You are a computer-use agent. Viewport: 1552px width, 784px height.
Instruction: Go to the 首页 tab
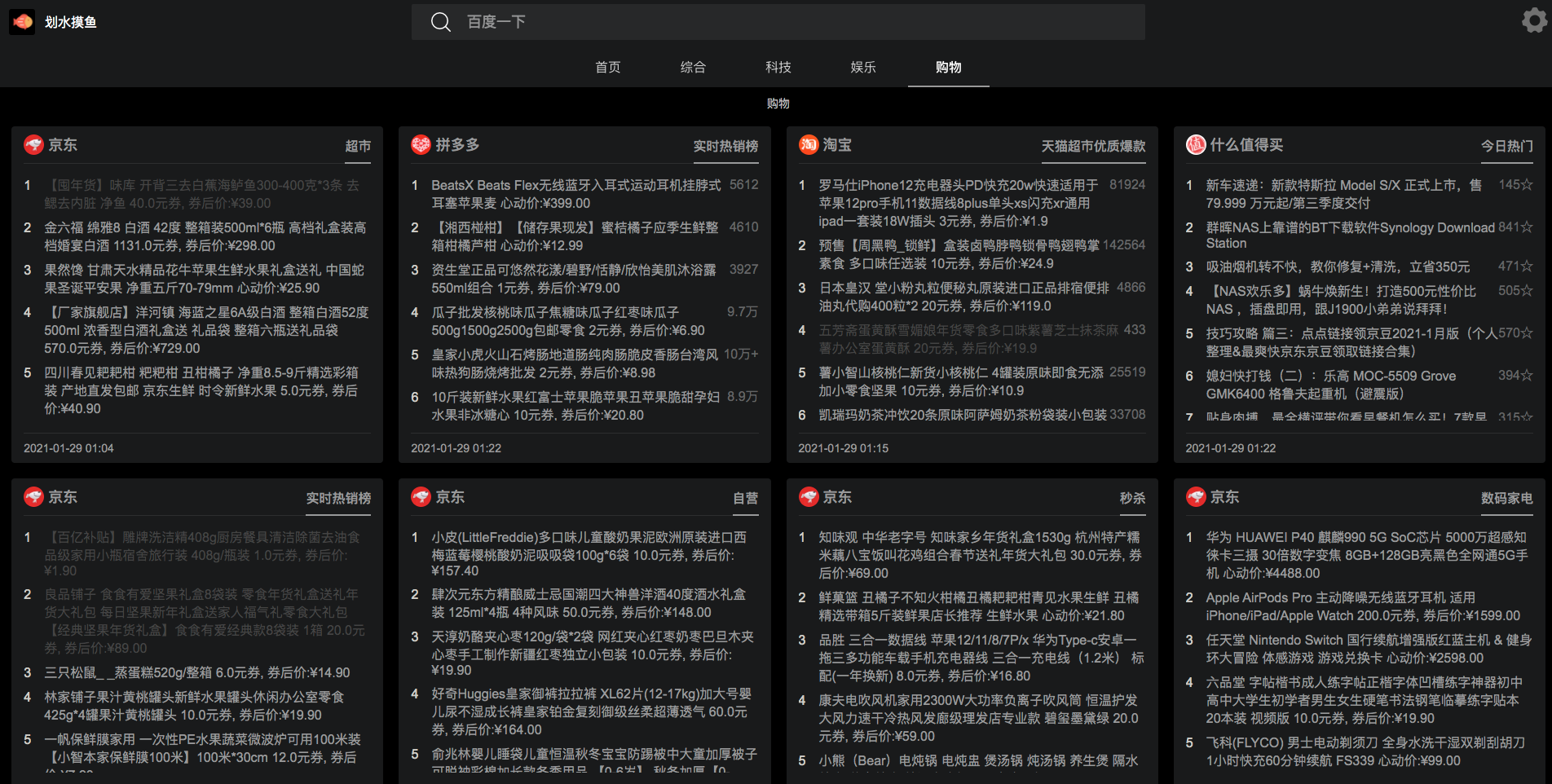(x=608, y=67)
